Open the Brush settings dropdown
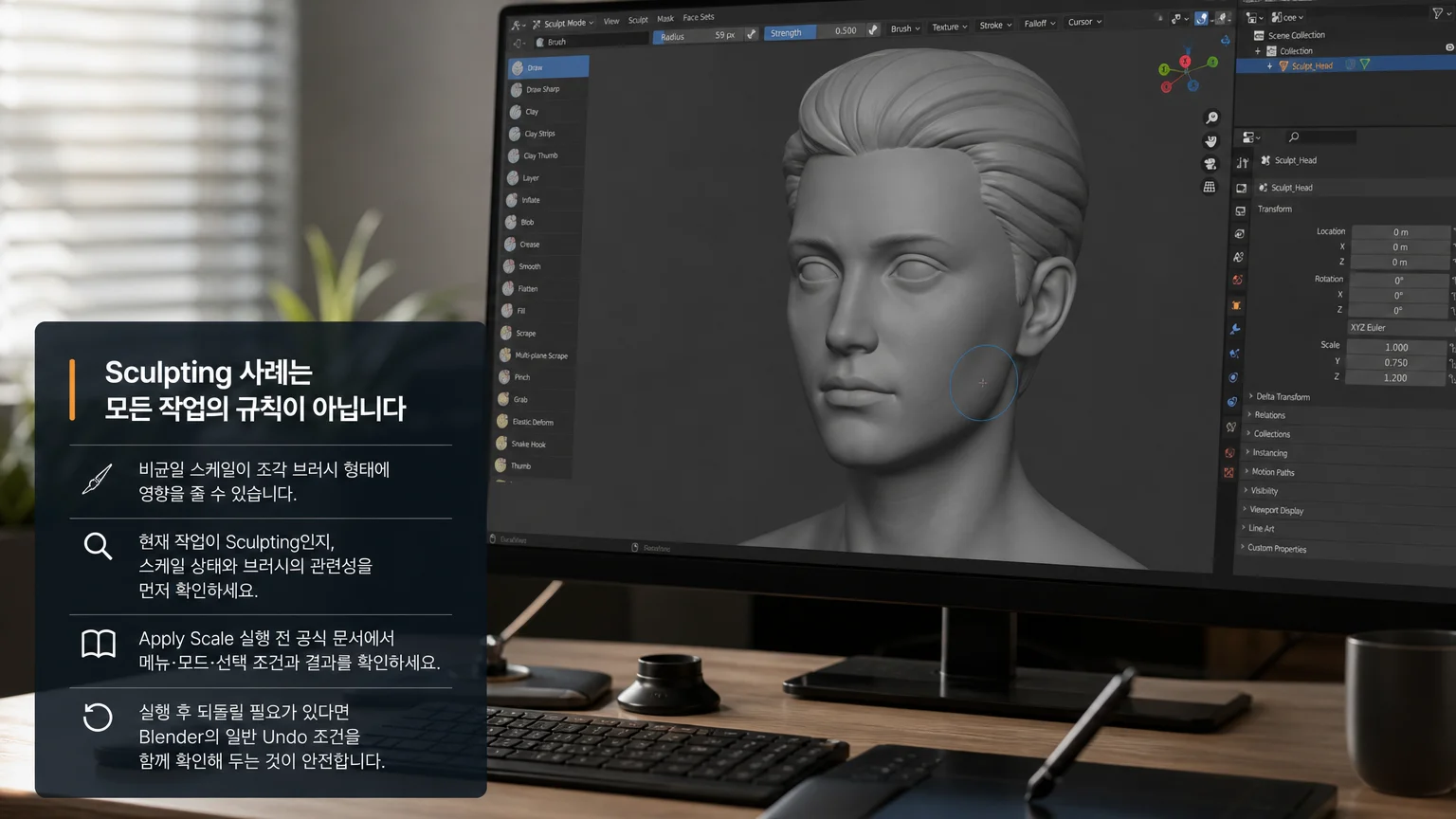1456x819 pixels. click(905, 28)
